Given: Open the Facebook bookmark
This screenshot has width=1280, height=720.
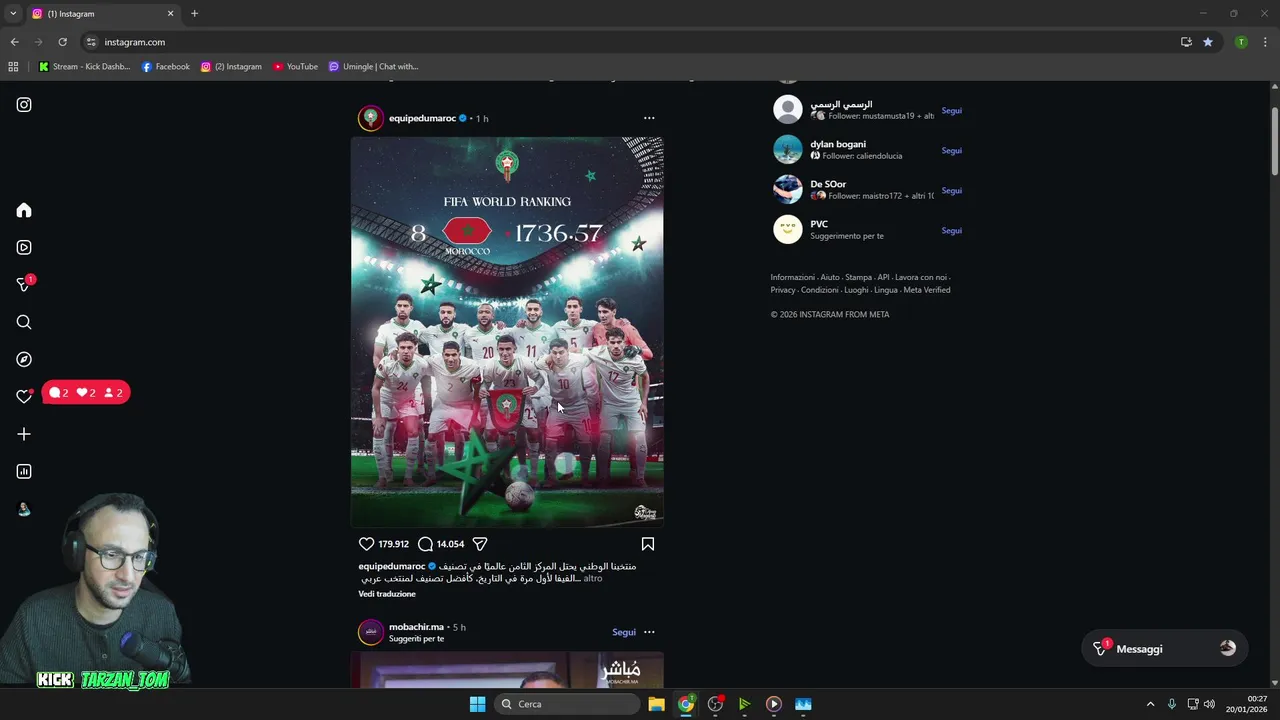Looking at the screenshot, I should click(x=166, y=66).
